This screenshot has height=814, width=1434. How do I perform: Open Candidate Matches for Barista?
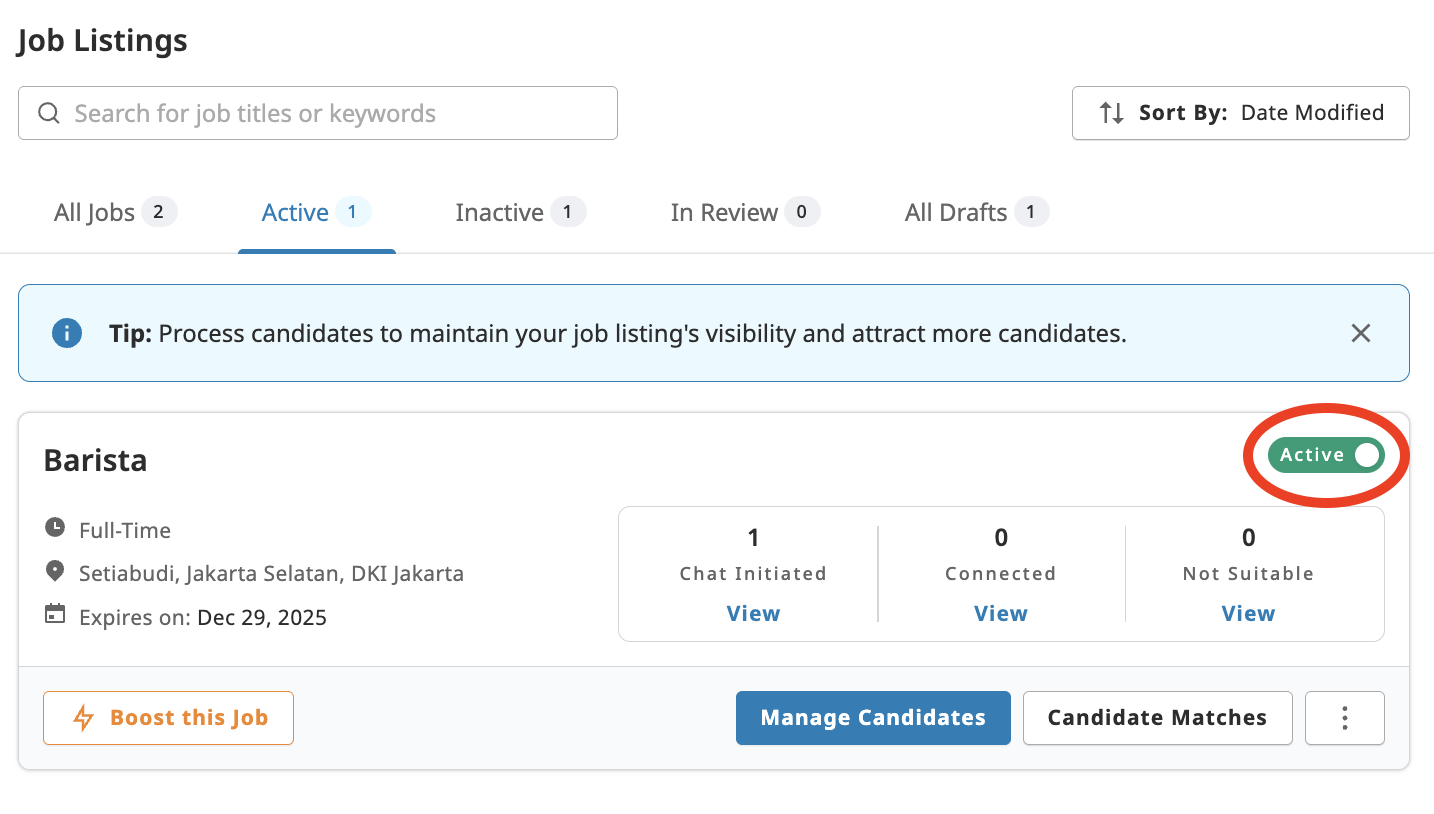coord(1157,718)
